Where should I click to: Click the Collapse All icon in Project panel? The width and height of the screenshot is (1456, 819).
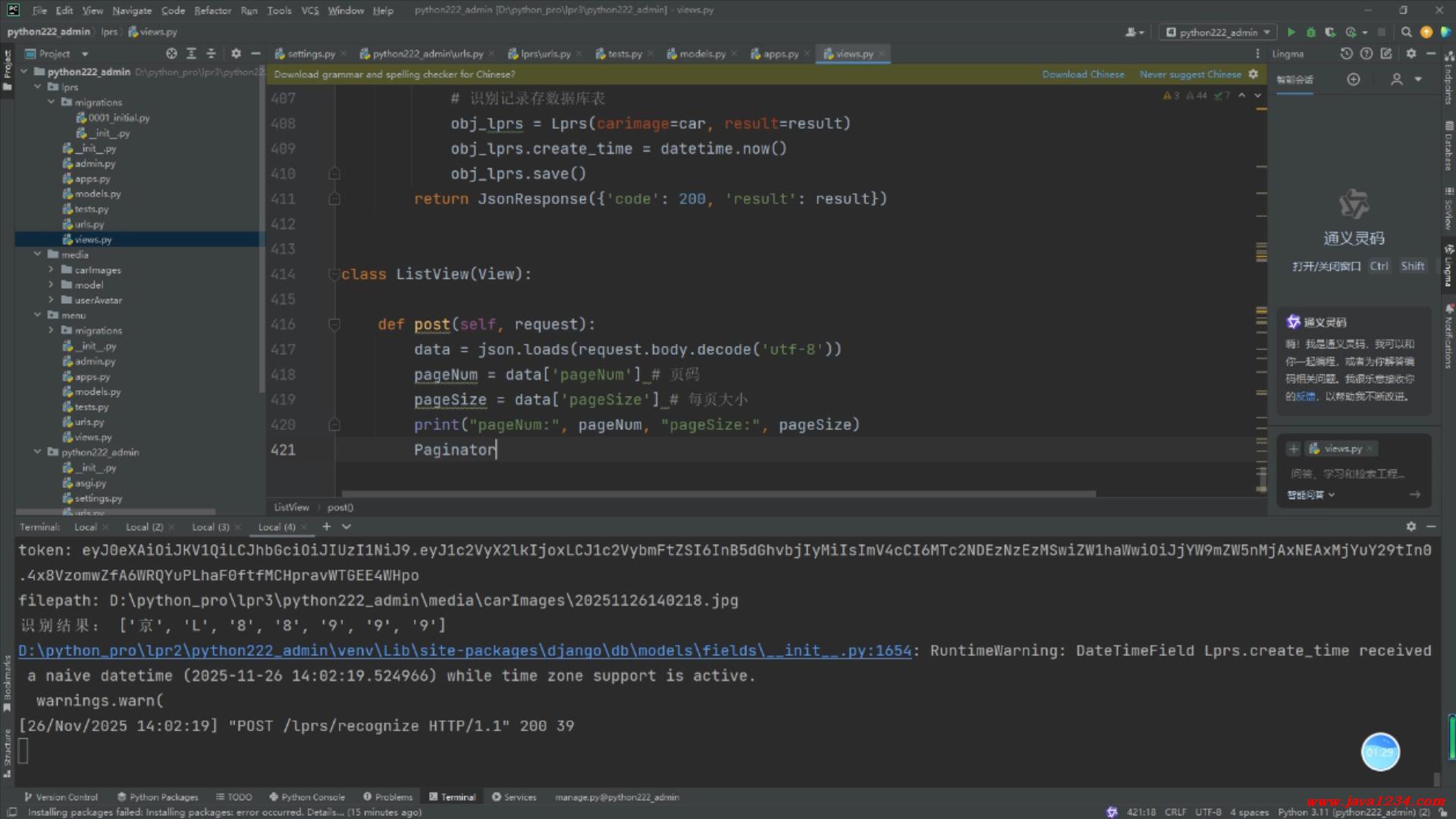click(211, 54)
